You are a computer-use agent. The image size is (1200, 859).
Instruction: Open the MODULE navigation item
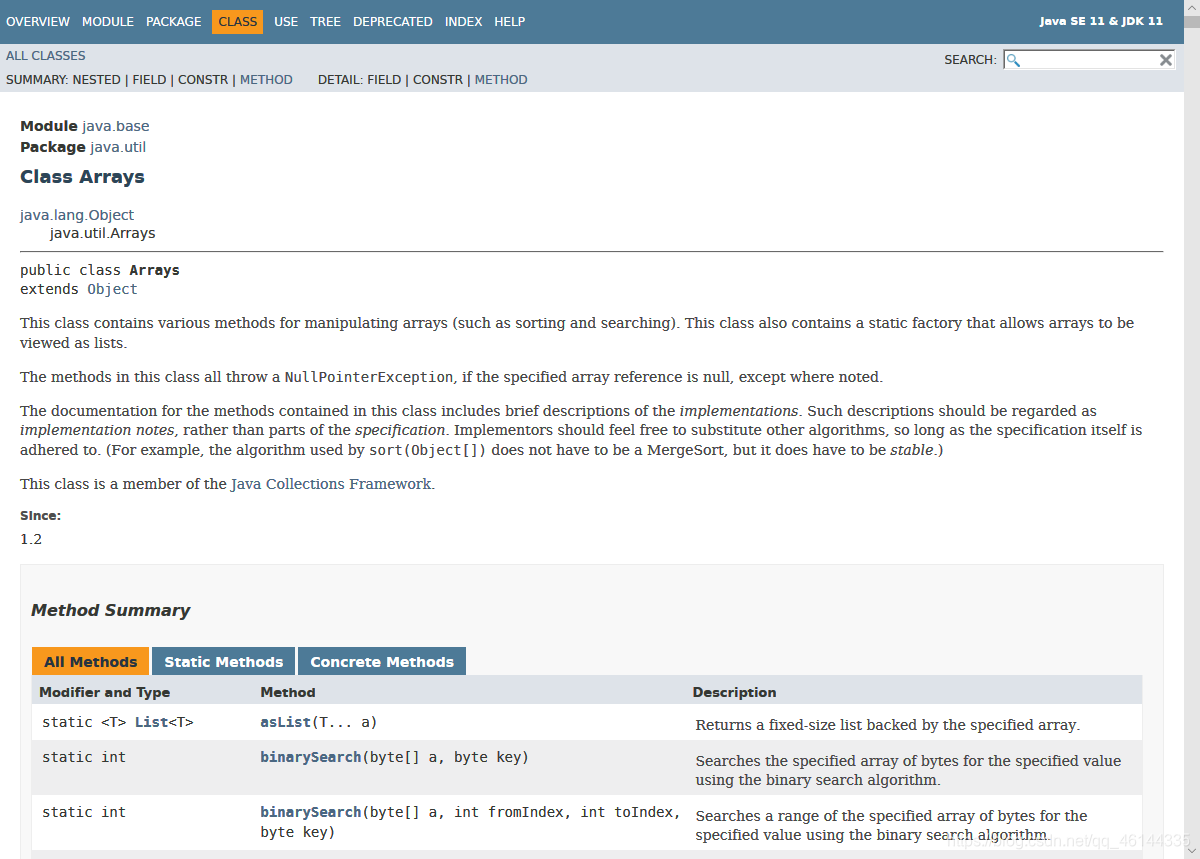click(108, 21)
